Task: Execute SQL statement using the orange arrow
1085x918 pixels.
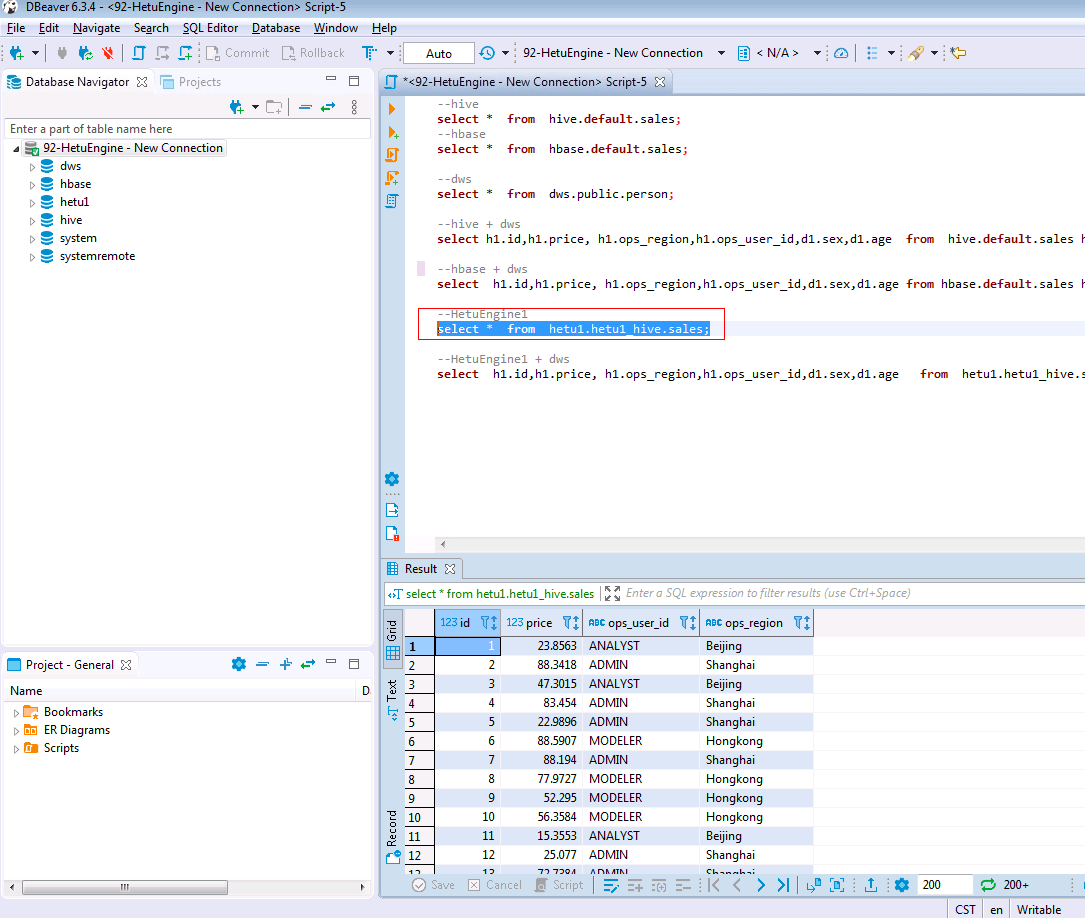Action: (x=392, y=109)
